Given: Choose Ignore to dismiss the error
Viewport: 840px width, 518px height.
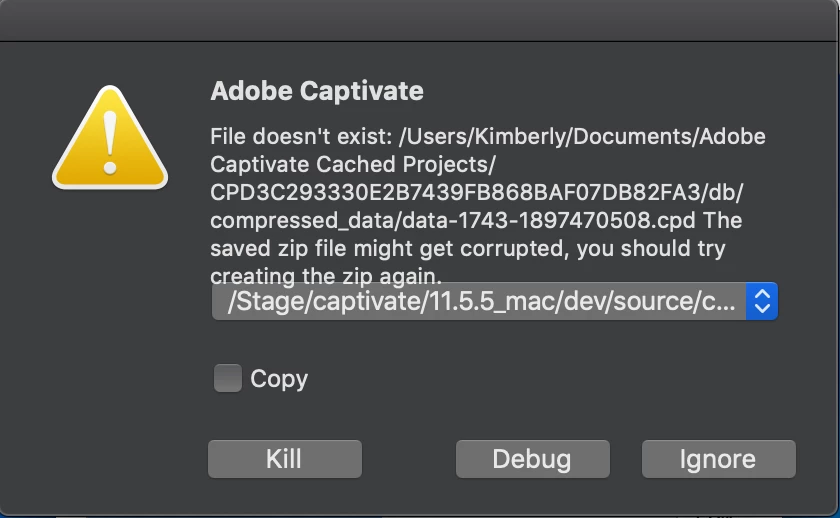Looking at the screenshot, I should pos(718,459).
